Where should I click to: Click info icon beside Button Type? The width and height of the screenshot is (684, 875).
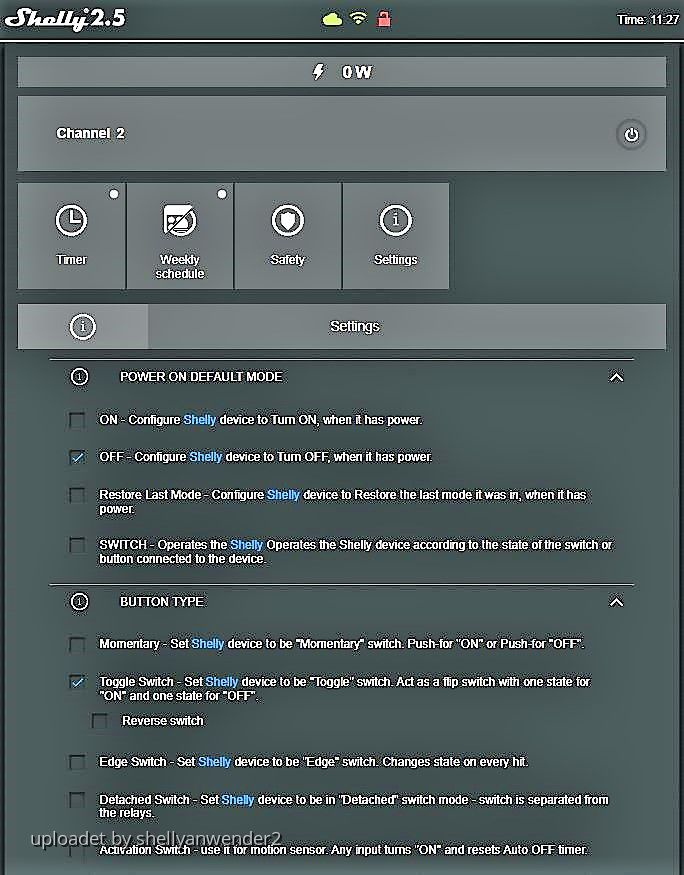(x=80, y=602)
